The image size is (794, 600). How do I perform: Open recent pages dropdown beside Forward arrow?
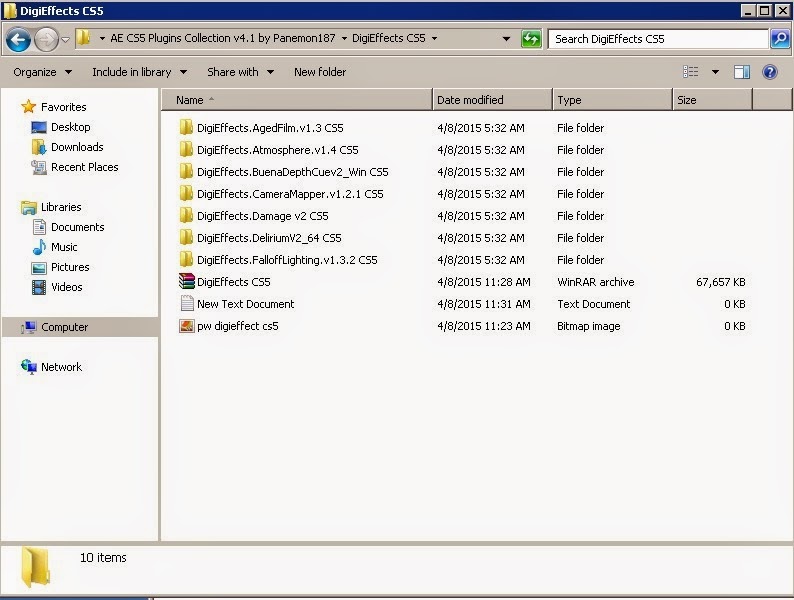coord(65,39)
